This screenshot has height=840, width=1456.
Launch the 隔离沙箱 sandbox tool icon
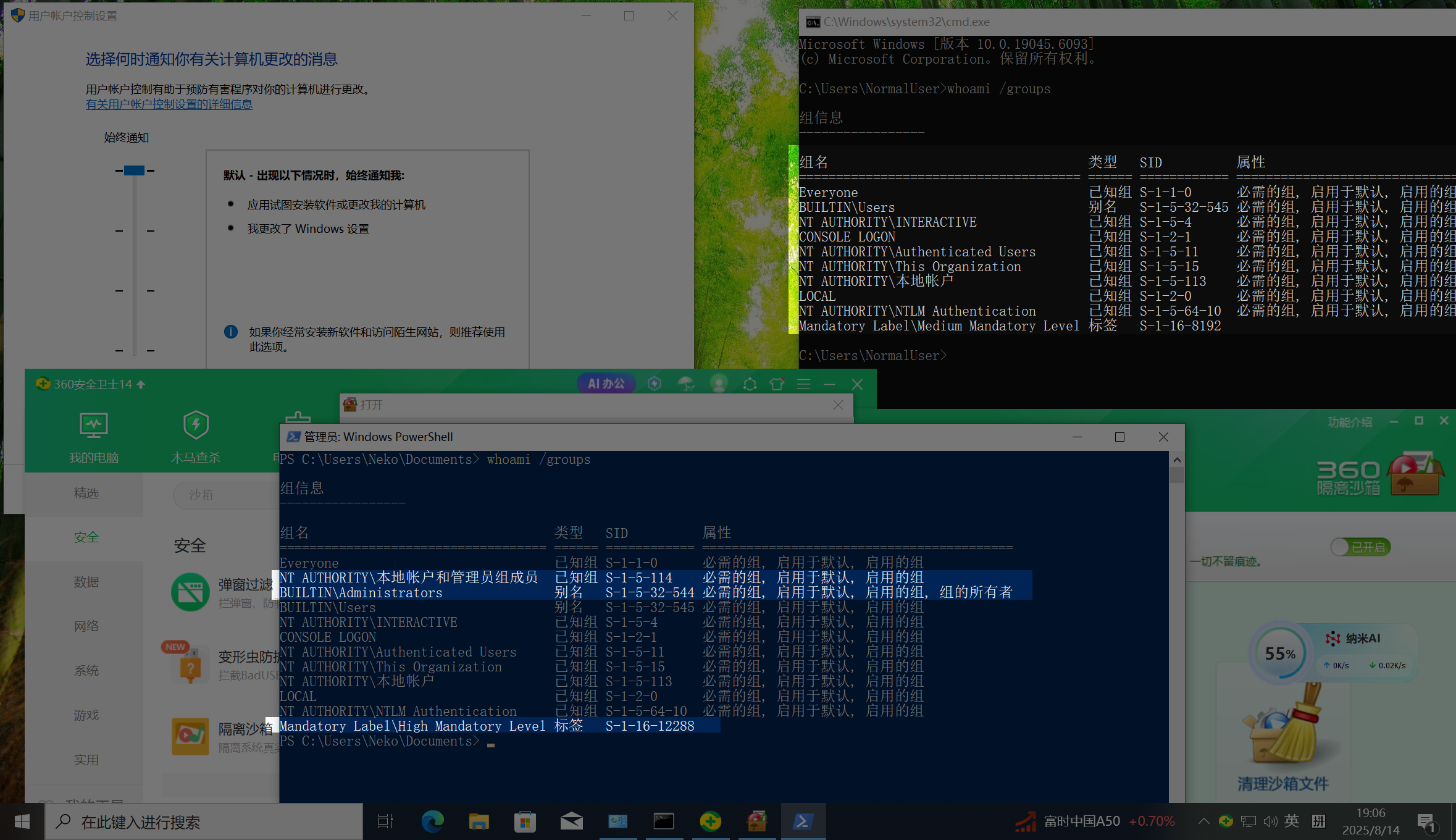(190, 736)
